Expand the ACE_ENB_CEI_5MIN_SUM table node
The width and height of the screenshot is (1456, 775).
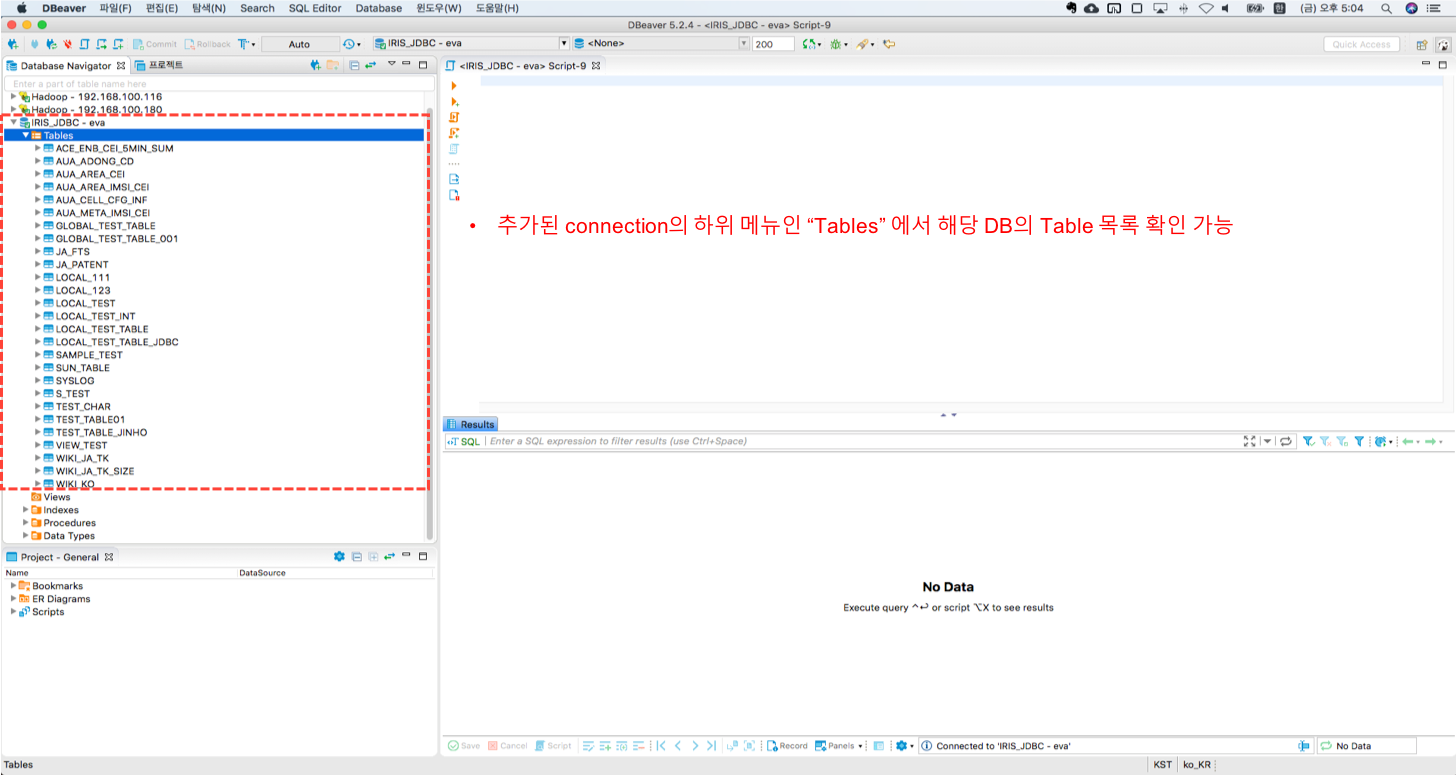pos(37,148)
